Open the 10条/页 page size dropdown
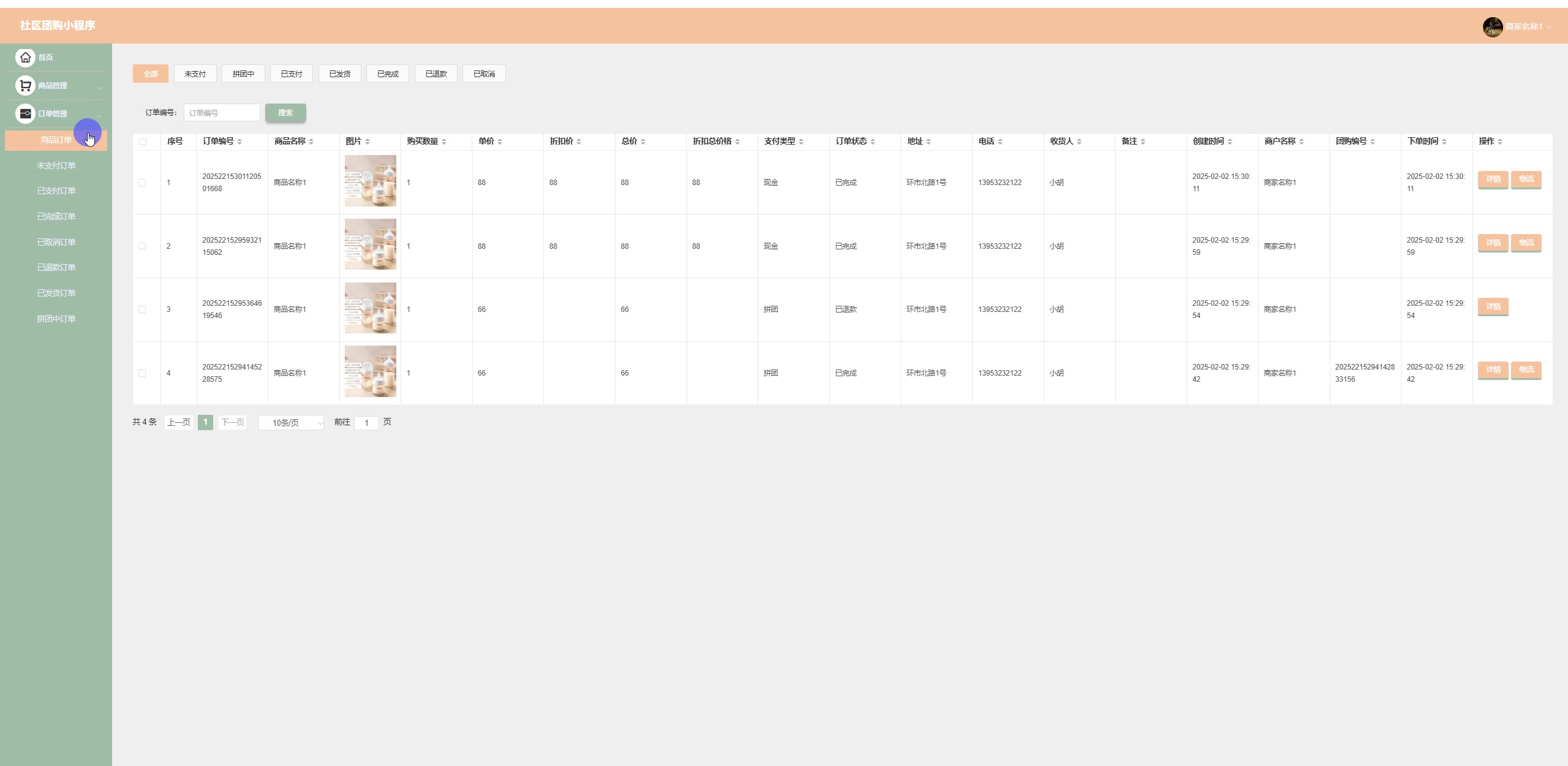 click(291, 423)
